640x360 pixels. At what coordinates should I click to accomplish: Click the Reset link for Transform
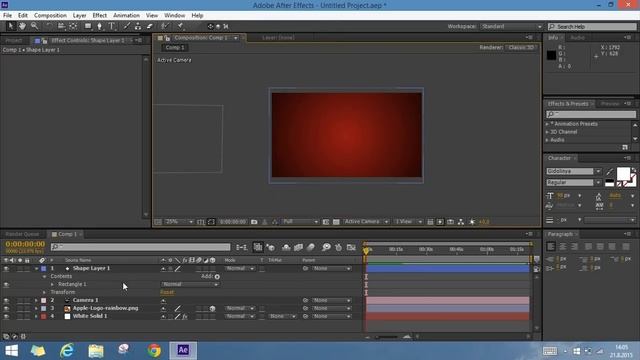[167, 292]
